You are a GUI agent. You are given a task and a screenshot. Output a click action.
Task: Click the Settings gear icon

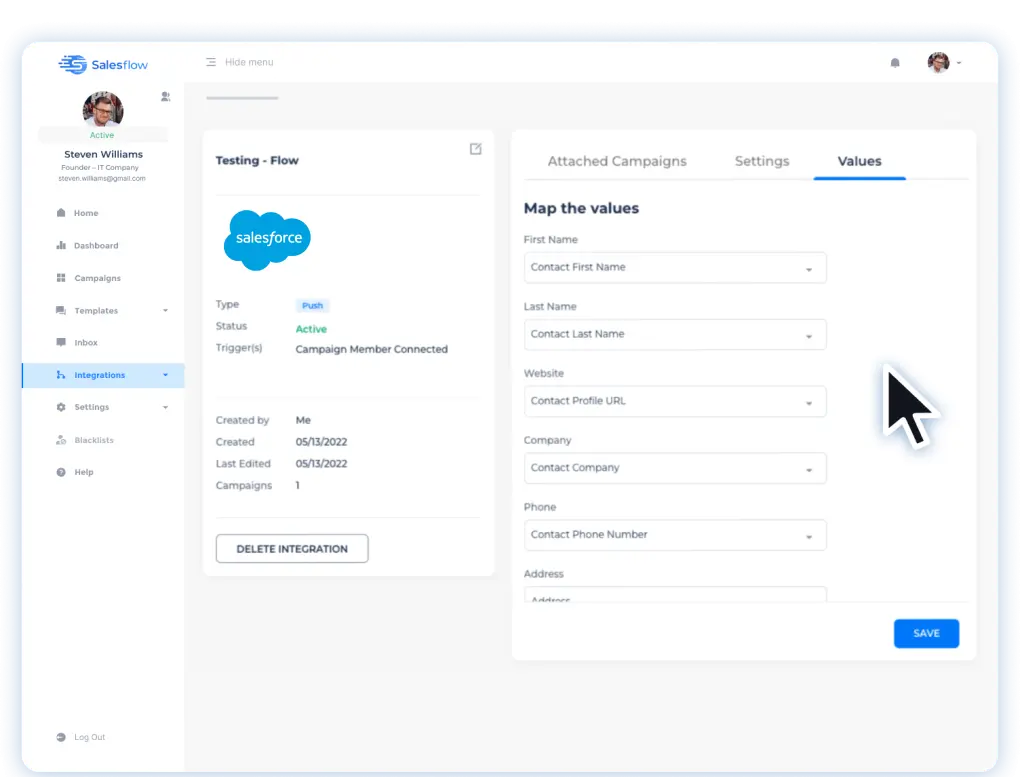click(x=61, y=407)
